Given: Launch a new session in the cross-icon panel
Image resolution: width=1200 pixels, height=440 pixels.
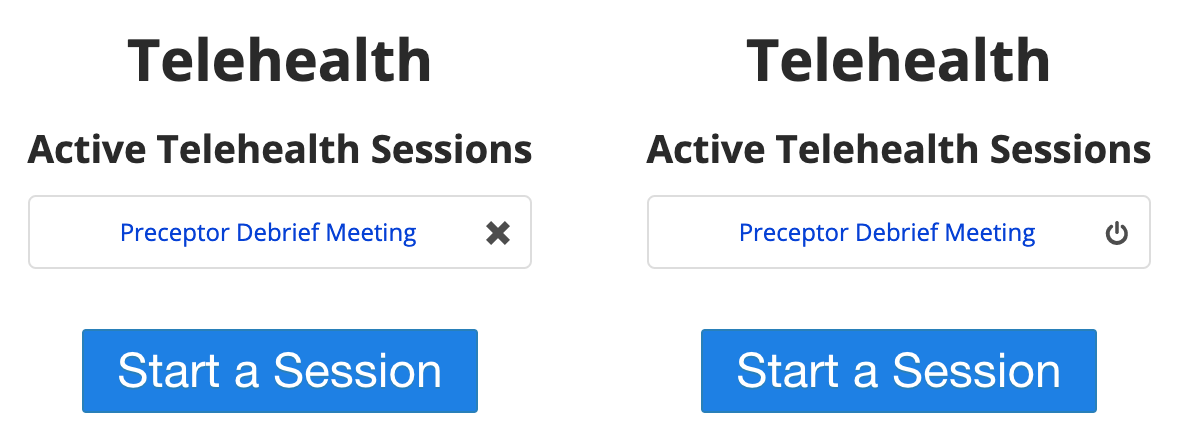Looking at the screenshot, I should 280,371.
